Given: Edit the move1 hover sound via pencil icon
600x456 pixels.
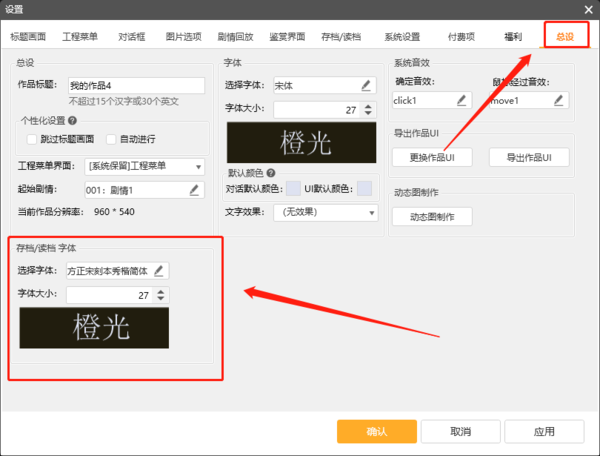Looking at the screenshot, I should [559, 100].
